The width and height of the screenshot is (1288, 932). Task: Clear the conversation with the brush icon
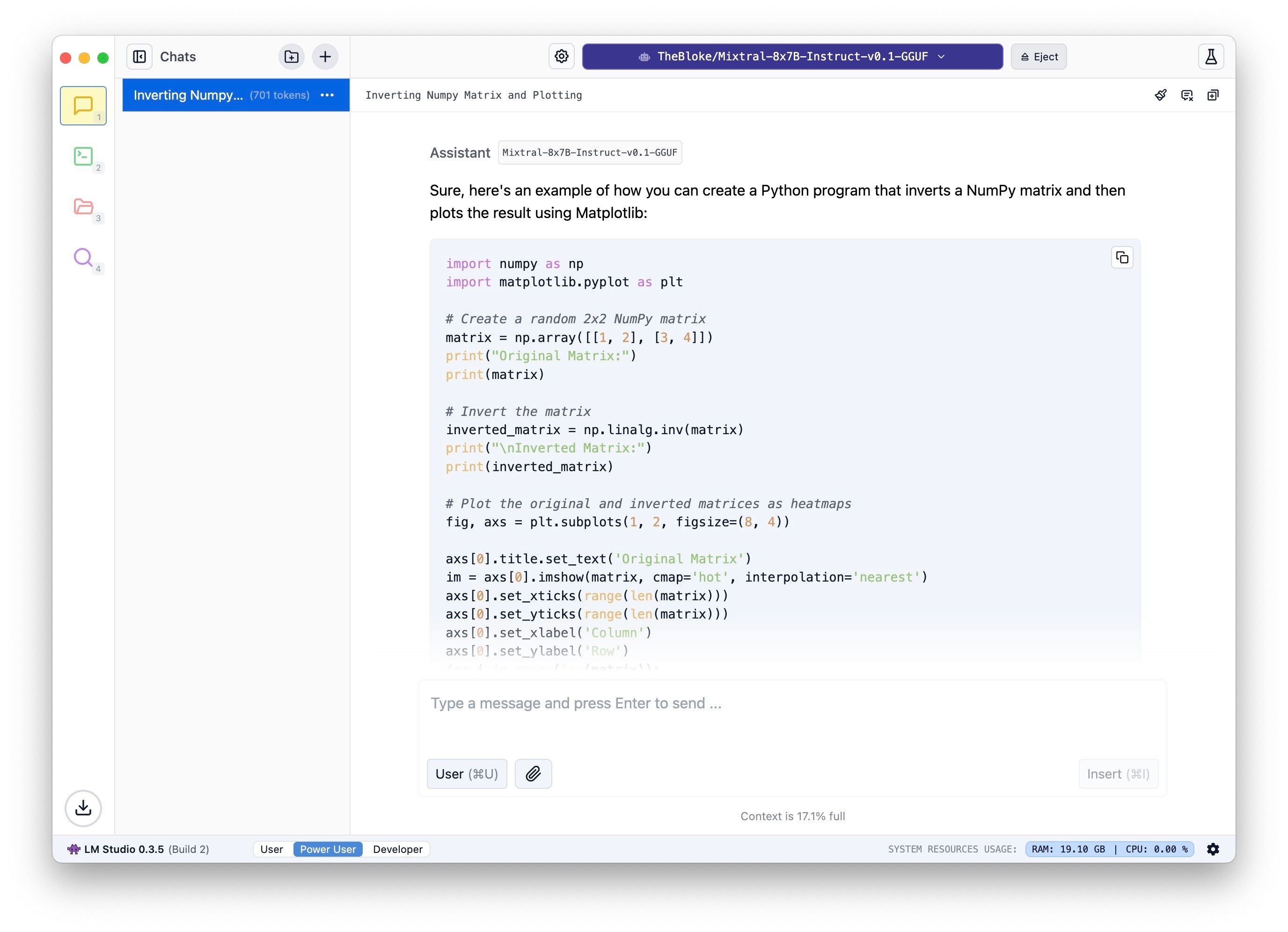tap(1160, 95)
